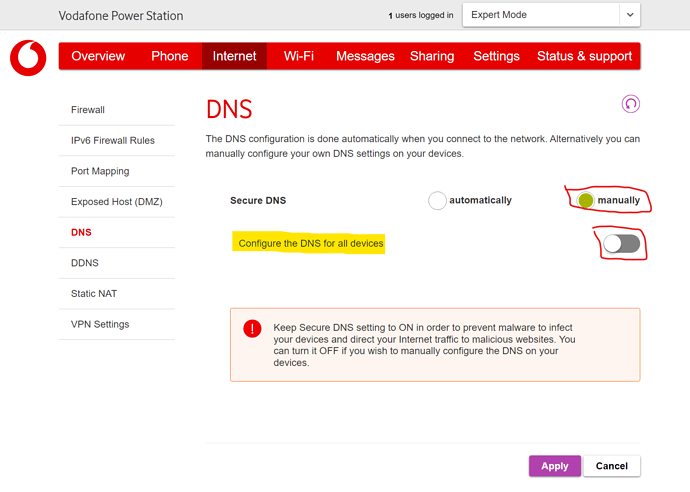Click 'Configure the DNS for all devices' text
This screenshot has height=492, width=690.
[311, 243]
